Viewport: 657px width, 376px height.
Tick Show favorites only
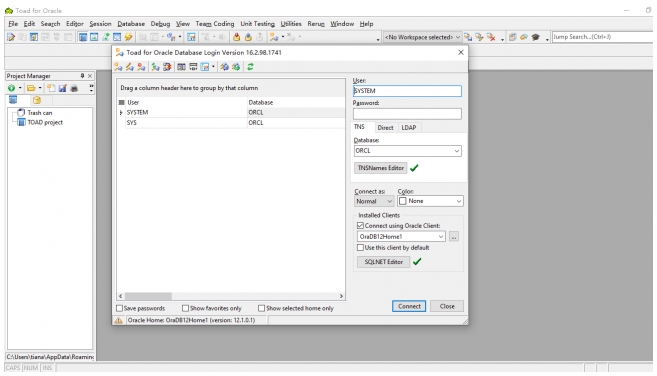pos(185,308)
